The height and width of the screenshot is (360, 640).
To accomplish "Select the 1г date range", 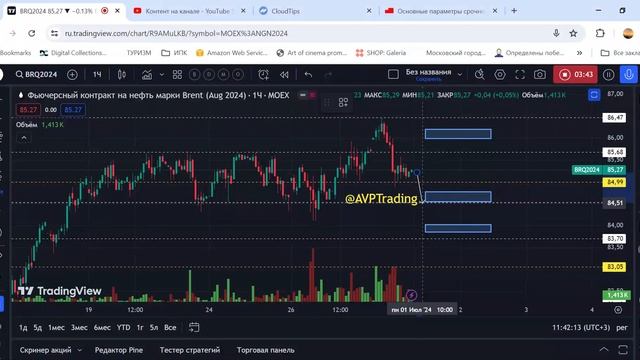I will [x=140, y=327].
